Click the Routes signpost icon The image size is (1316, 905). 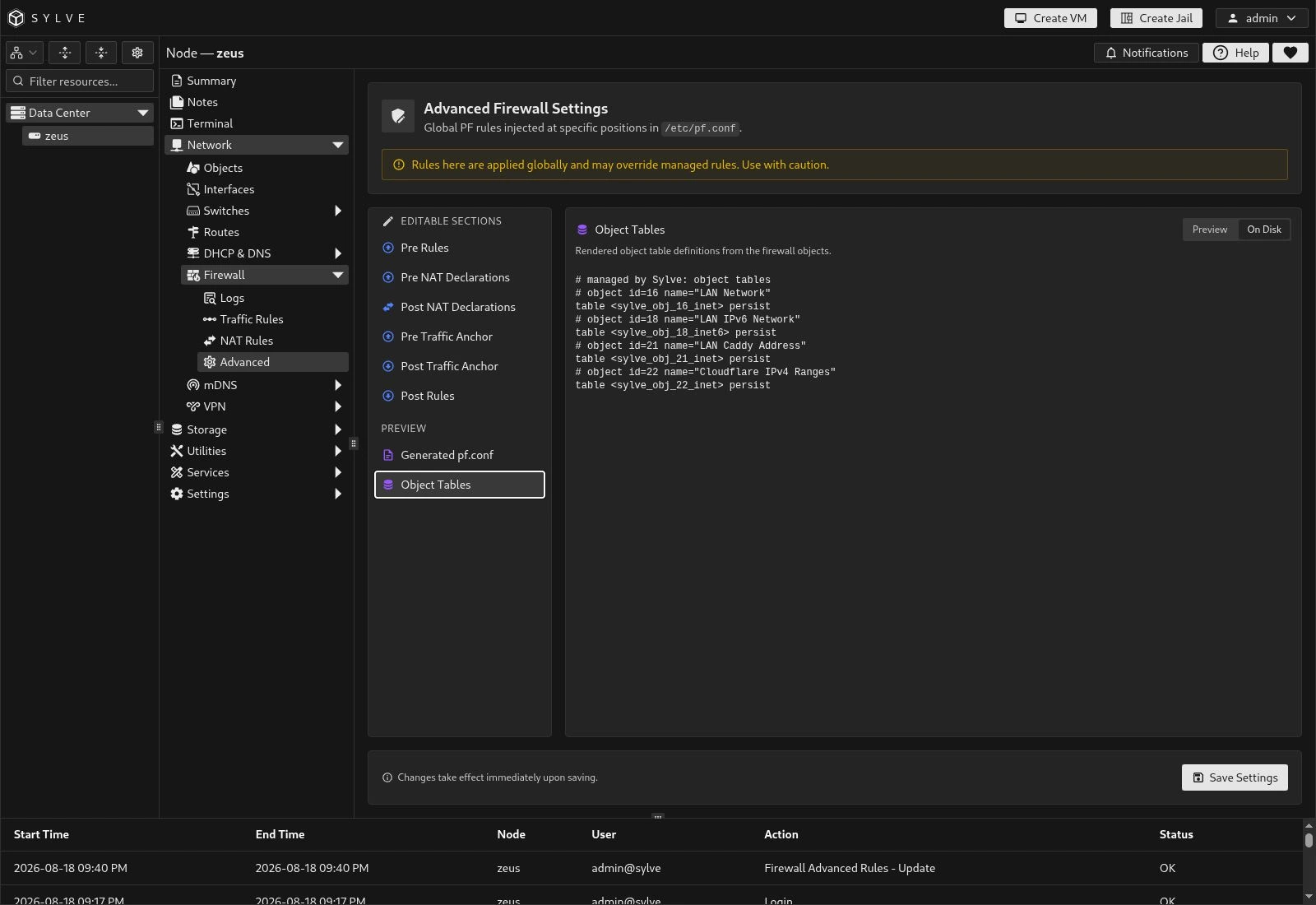pyautogui.click(x=193, y=232)
